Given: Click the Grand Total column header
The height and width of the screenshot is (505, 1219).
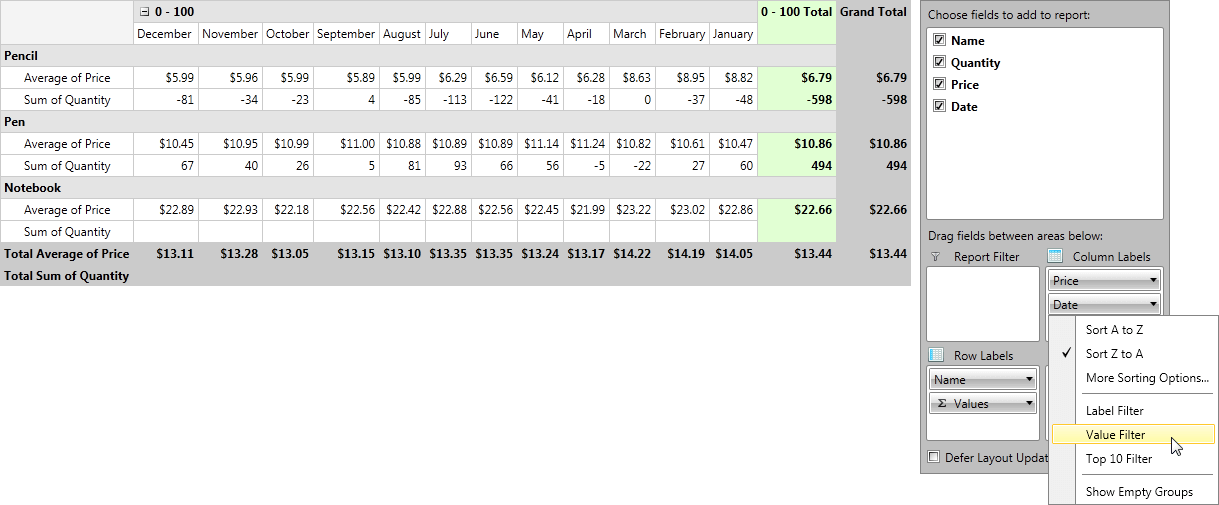Looking at the screenshot, I should tap(873, 12).
